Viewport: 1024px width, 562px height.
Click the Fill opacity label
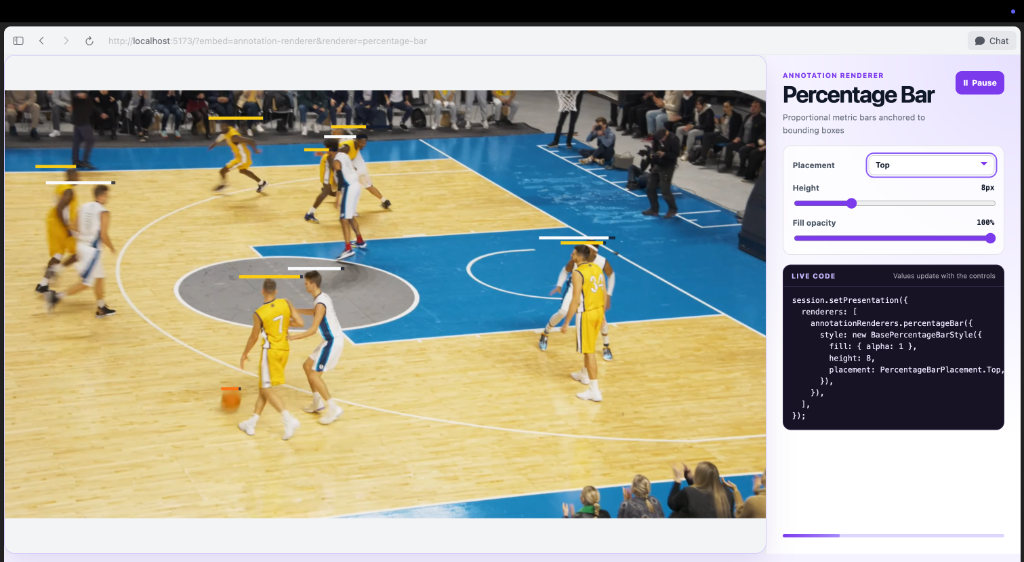point(814,223)
